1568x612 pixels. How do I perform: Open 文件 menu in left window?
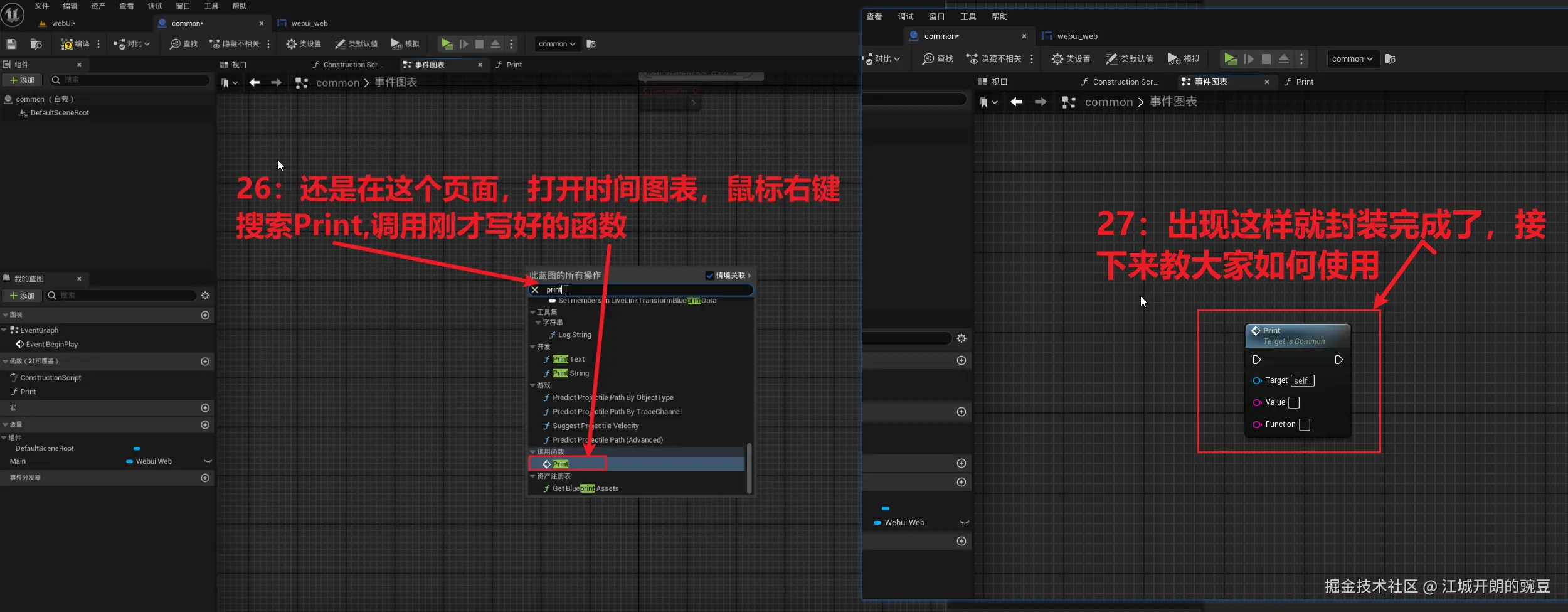coord(42,6)
